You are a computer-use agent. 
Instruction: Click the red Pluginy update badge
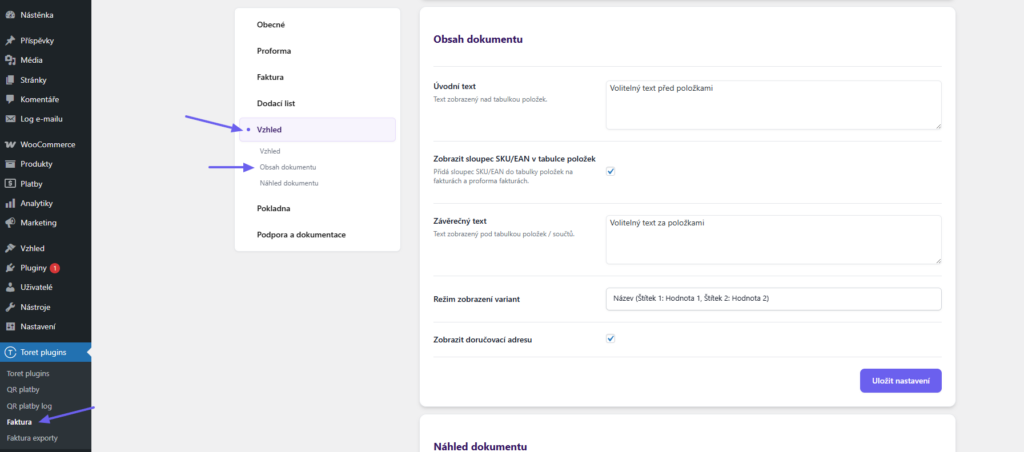coord(55,268)
